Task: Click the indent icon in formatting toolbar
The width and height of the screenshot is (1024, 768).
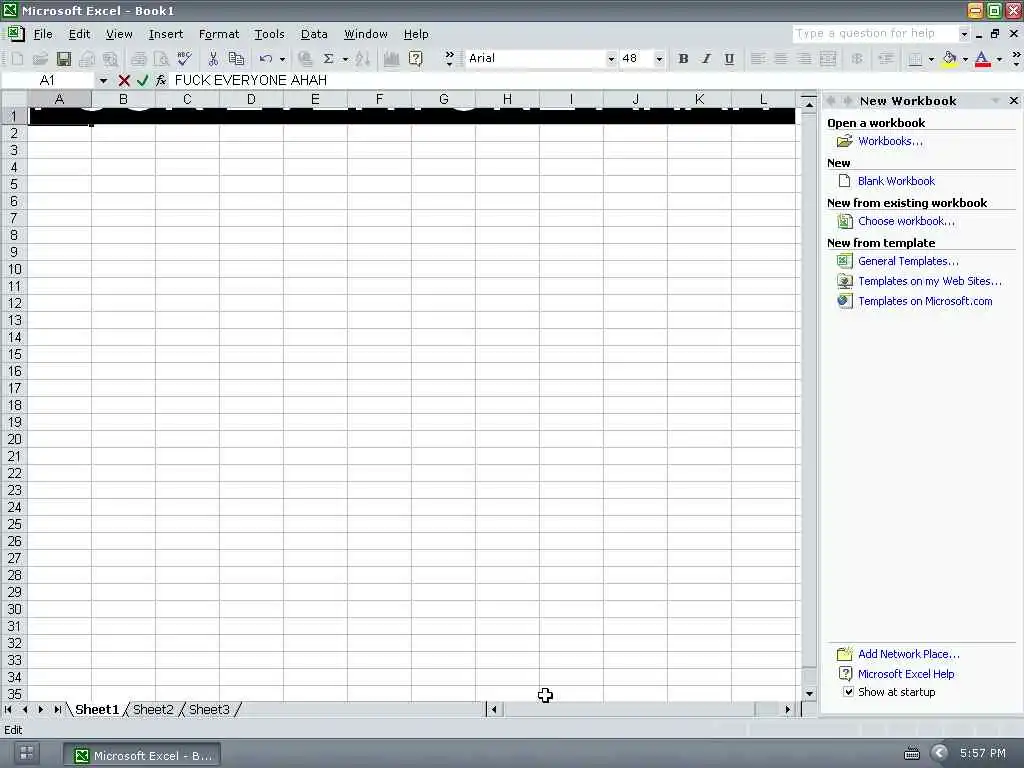Action: [x=886, y=59]
